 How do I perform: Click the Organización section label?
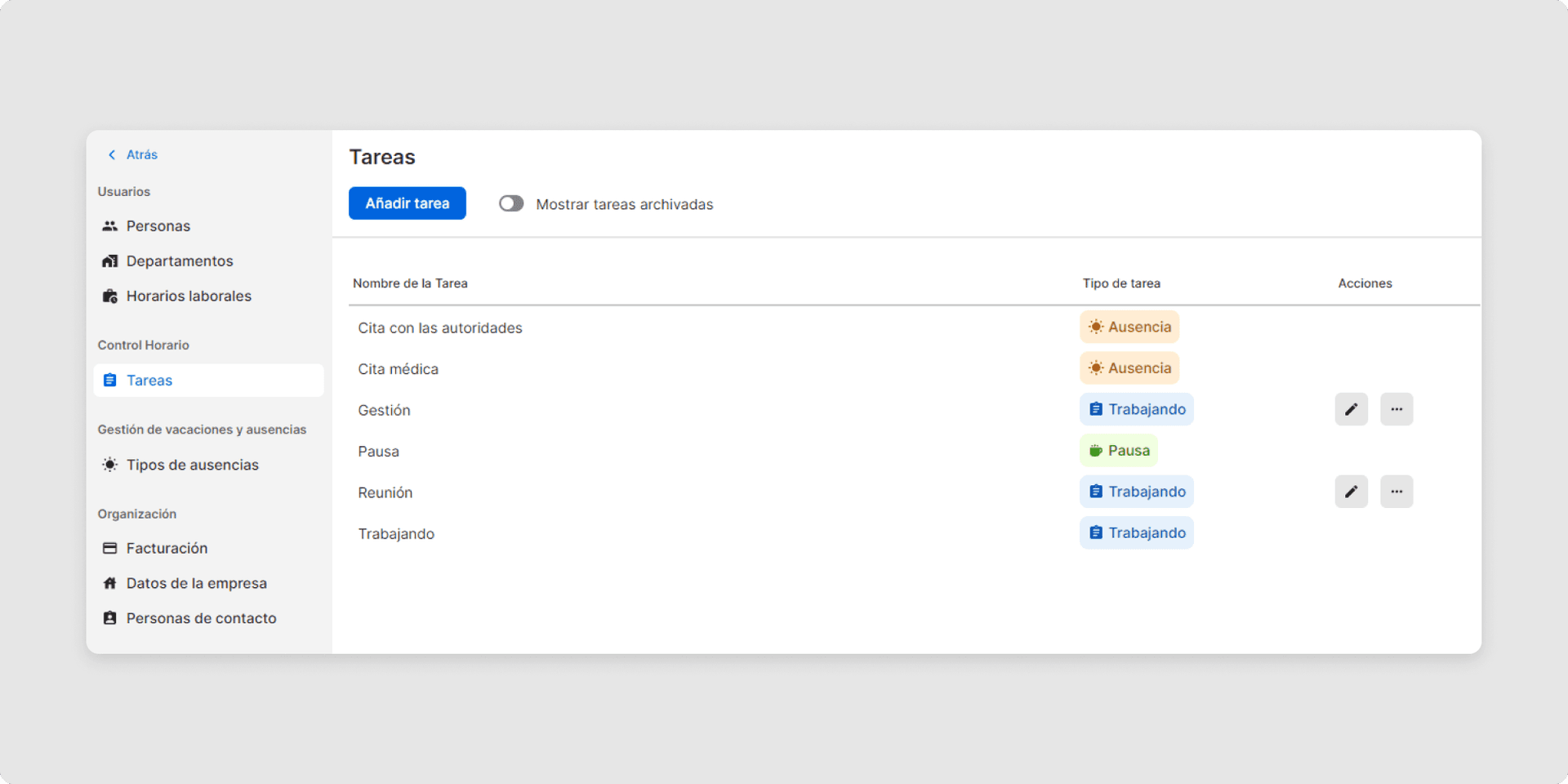[x=137, y=514]
